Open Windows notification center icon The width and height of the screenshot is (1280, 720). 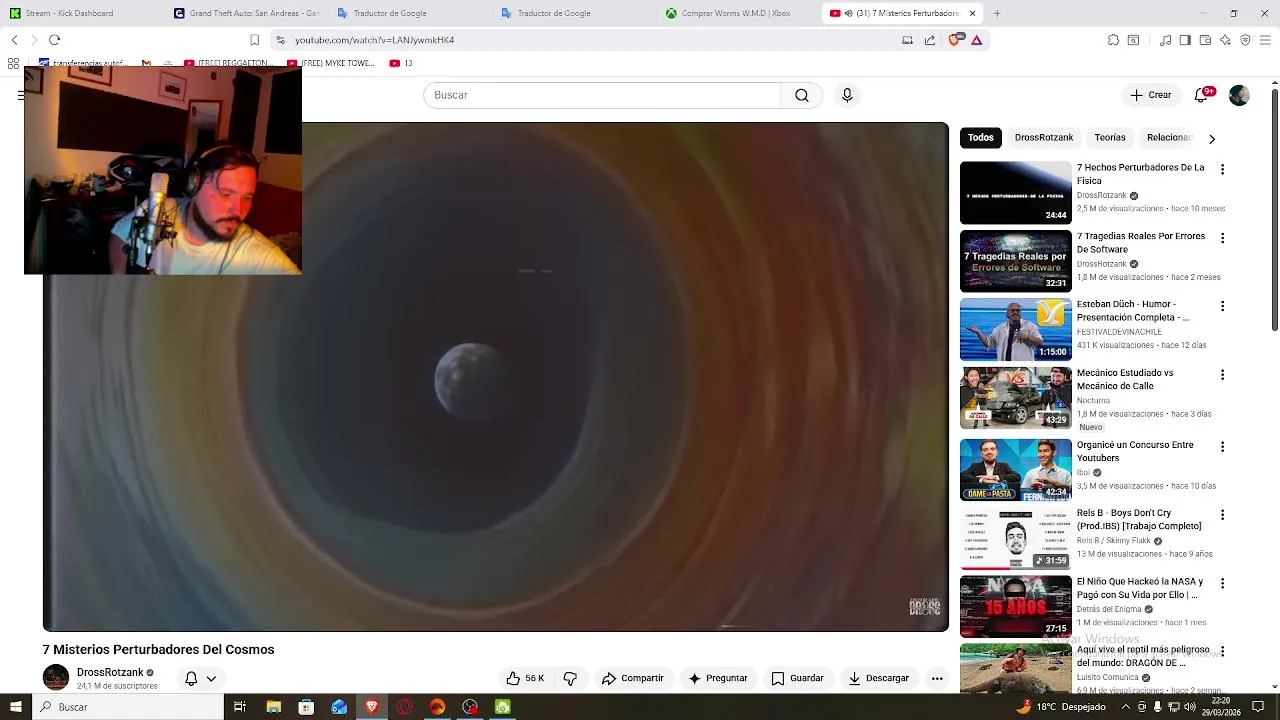click(x=1258, y=707)
